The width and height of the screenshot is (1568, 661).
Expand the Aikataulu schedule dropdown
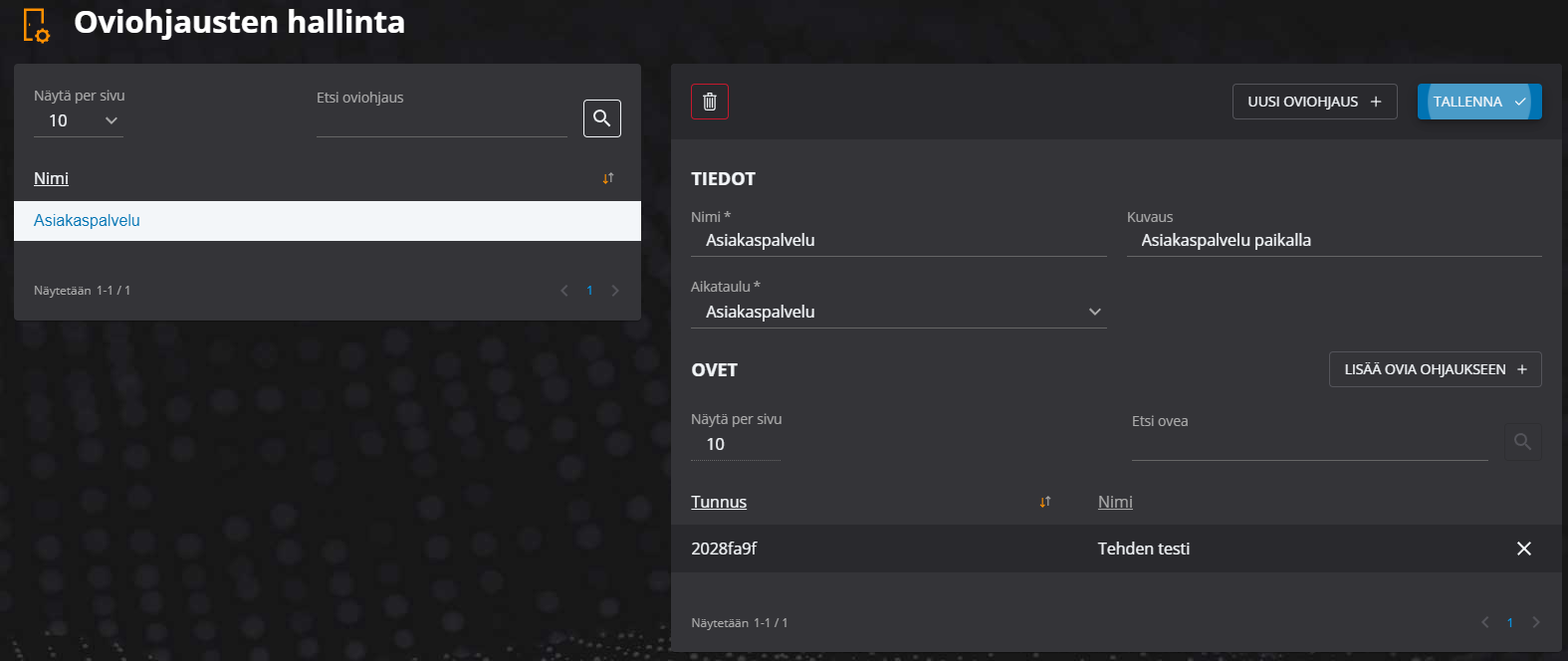(x=898, y=312)
